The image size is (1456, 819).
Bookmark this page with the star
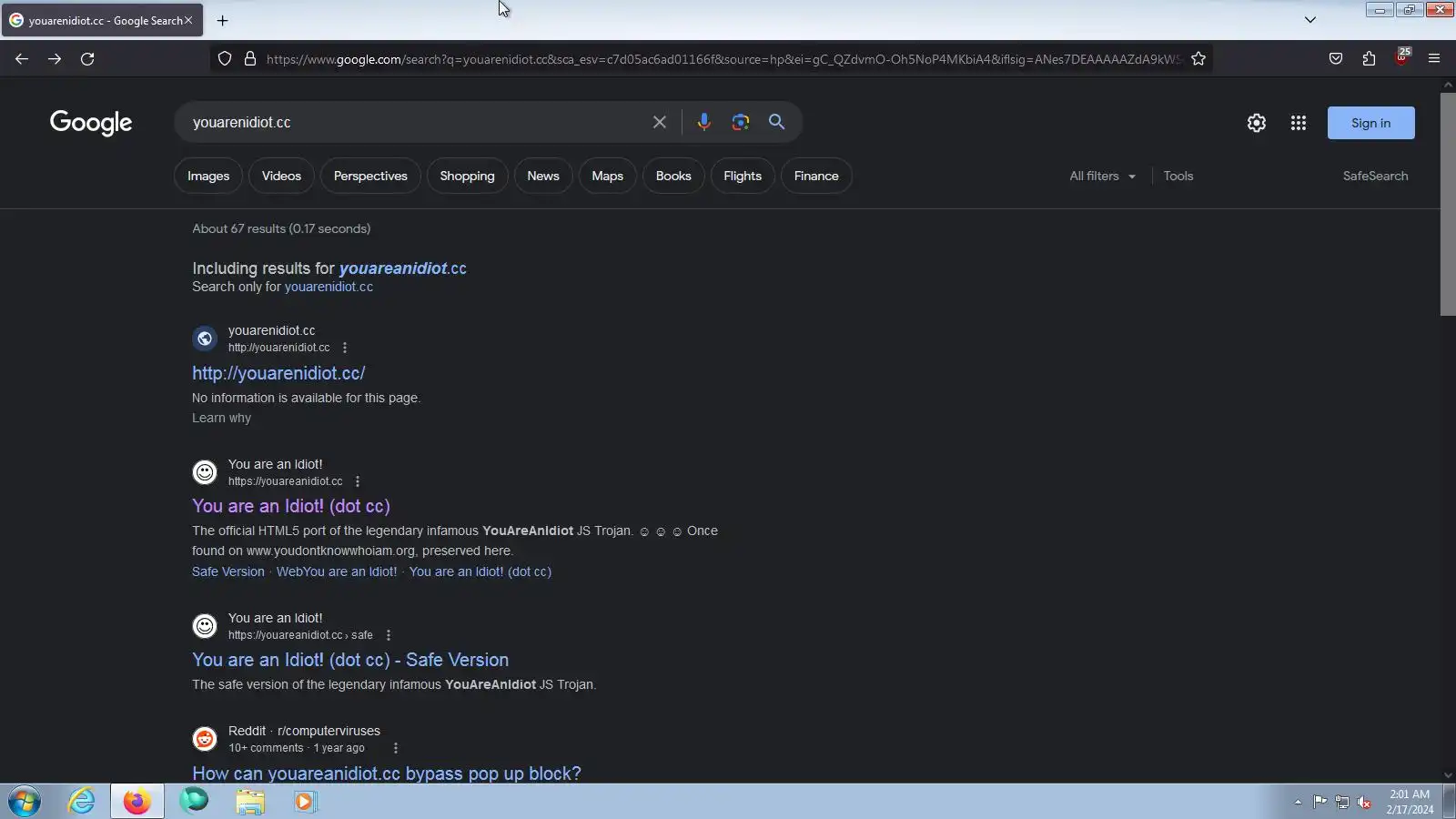click(1198, 59)
